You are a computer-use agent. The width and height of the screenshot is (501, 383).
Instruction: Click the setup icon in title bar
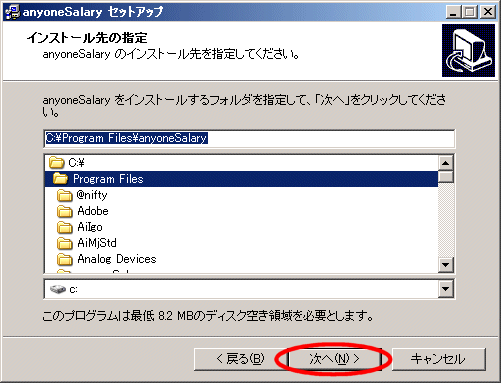[x=13, y=12]
